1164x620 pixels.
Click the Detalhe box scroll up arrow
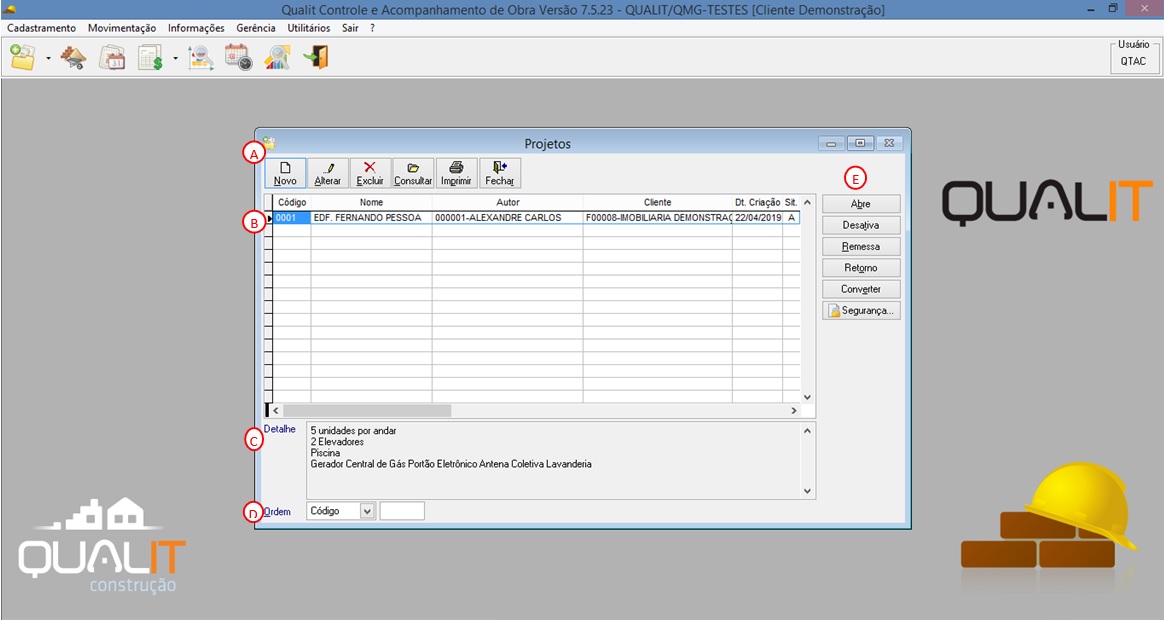(x=808, y=431)
